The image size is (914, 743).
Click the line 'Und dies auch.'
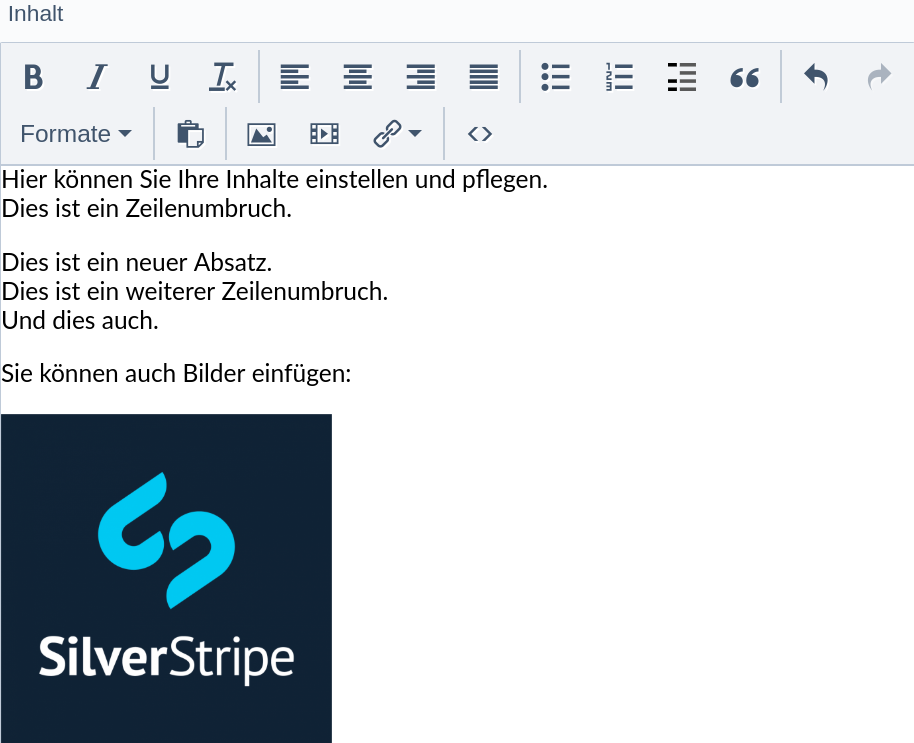(80, 321)
